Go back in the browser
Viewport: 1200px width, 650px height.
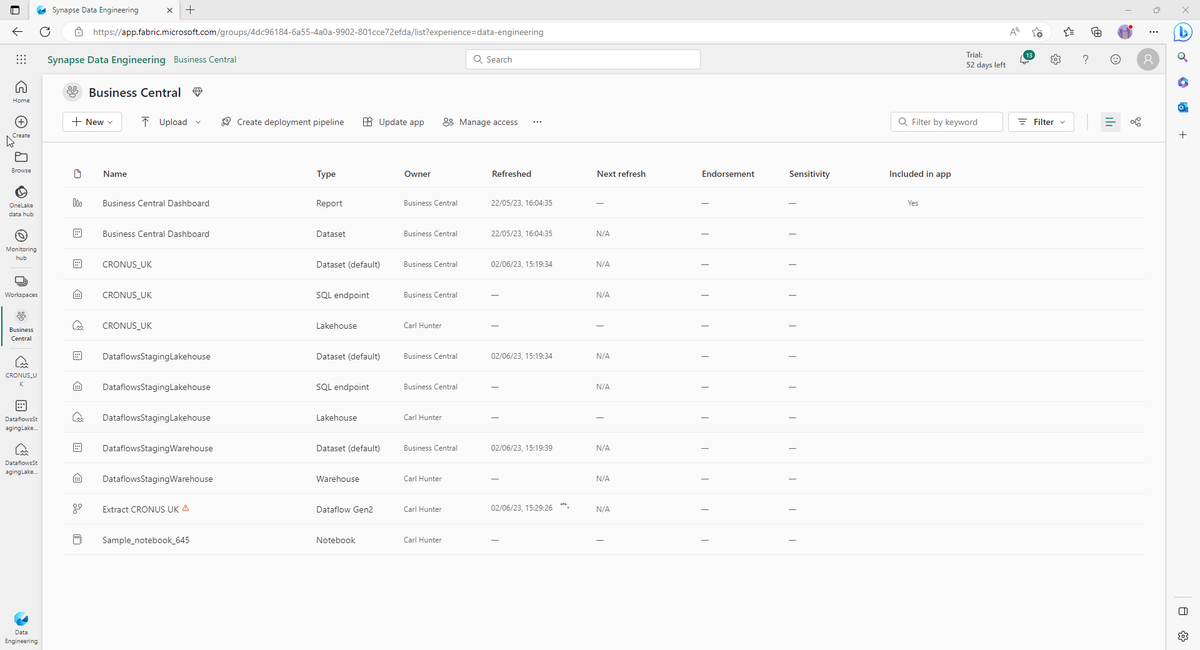point(17,32)
